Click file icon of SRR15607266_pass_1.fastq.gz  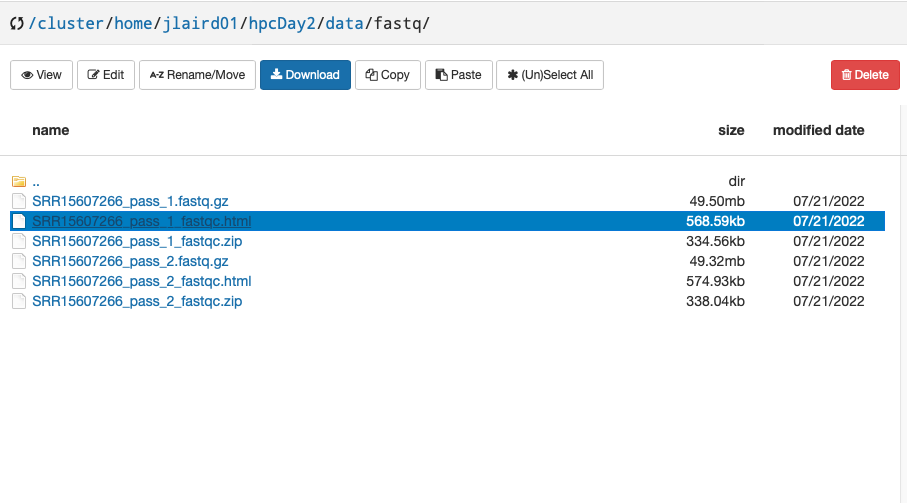point(19,201)
